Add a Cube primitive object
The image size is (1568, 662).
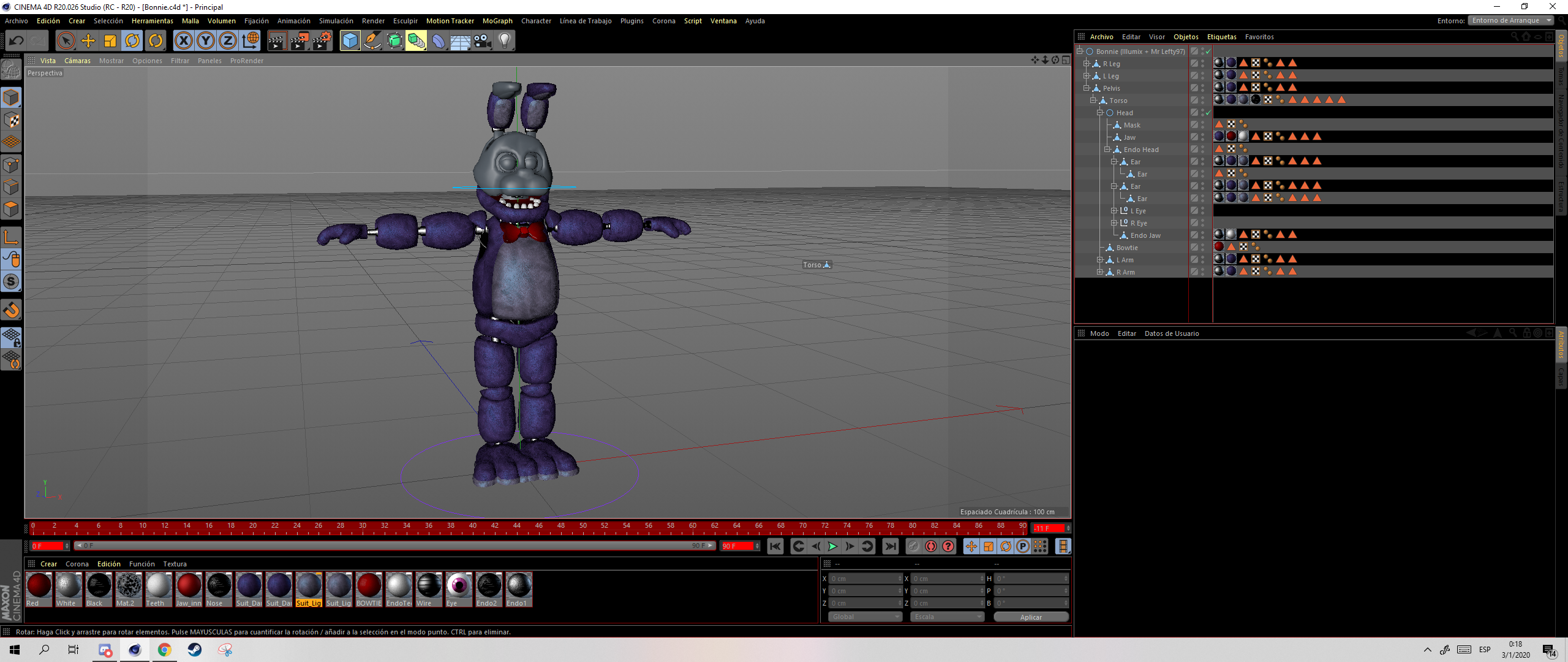[350, 41]
